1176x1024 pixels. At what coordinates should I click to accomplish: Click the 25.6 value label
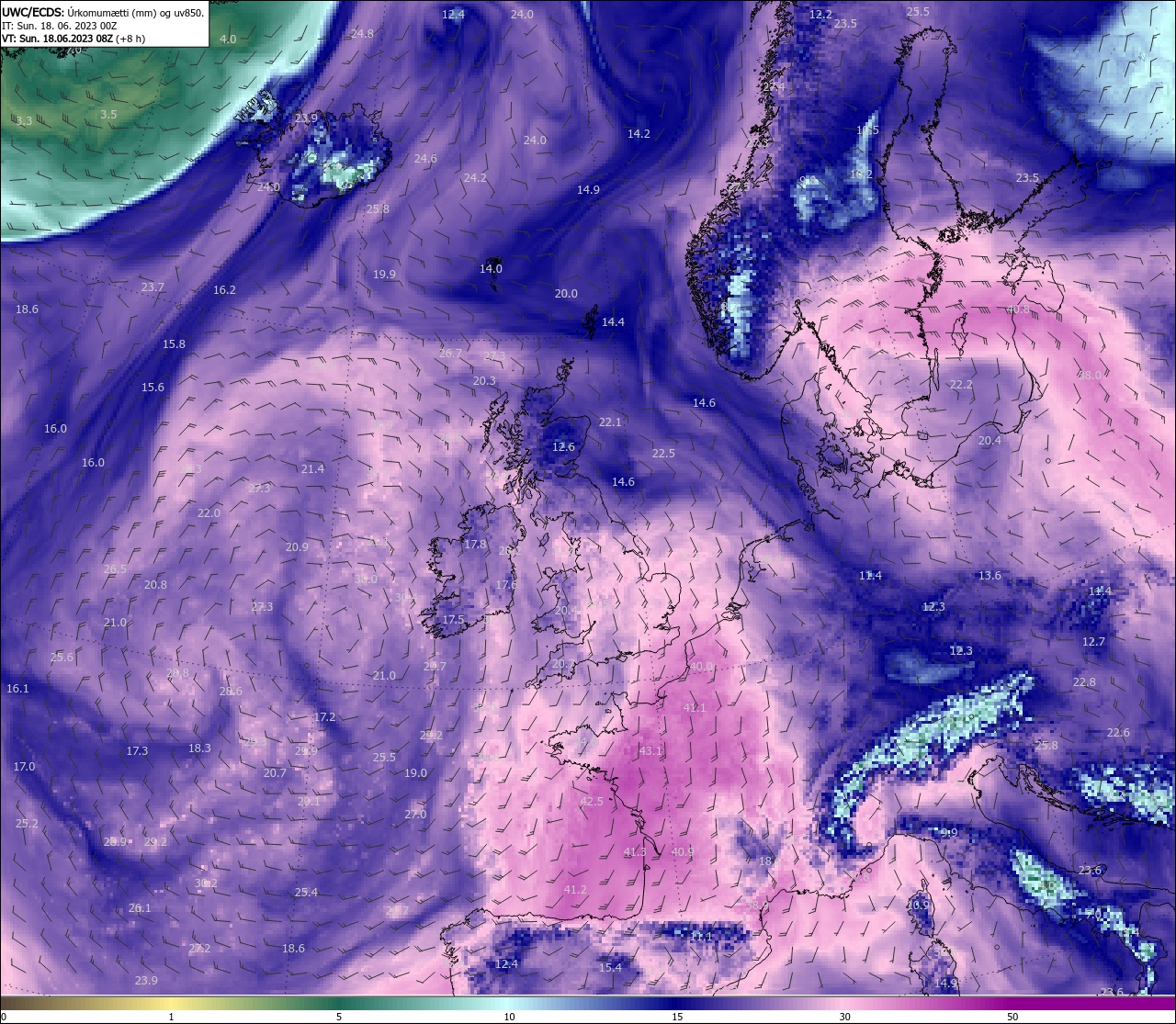(62, 658)
